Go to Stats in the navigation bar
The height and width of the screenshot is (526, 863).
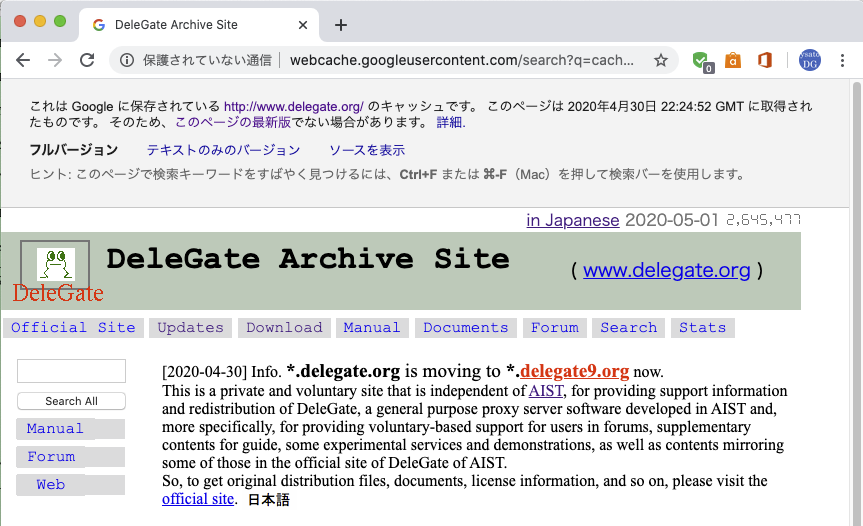click(702, 328)
